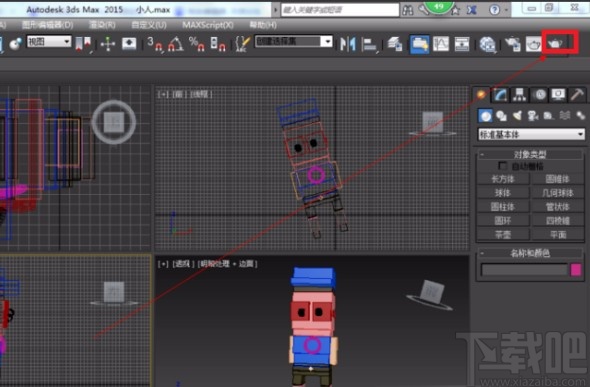This screenshot has height=387, width=590.
Task: Switch to the Motion panel tab
Action: click(539, 95)
